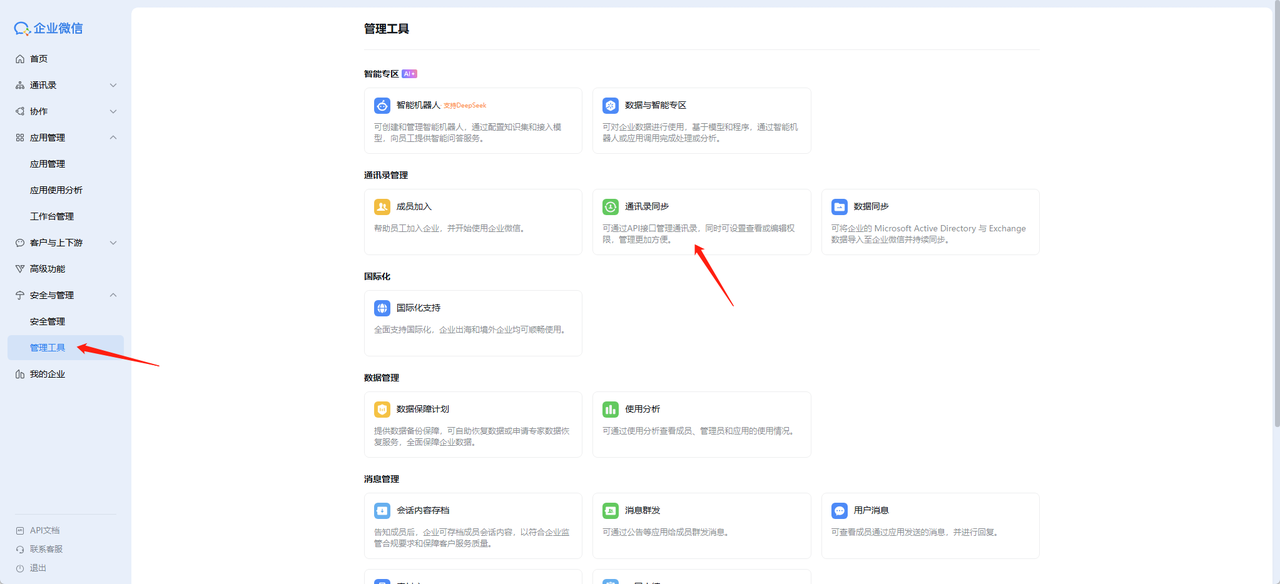Click the 智能机器人 robot icon
Screen dimensions: 1280x584
tap(382, 105)
